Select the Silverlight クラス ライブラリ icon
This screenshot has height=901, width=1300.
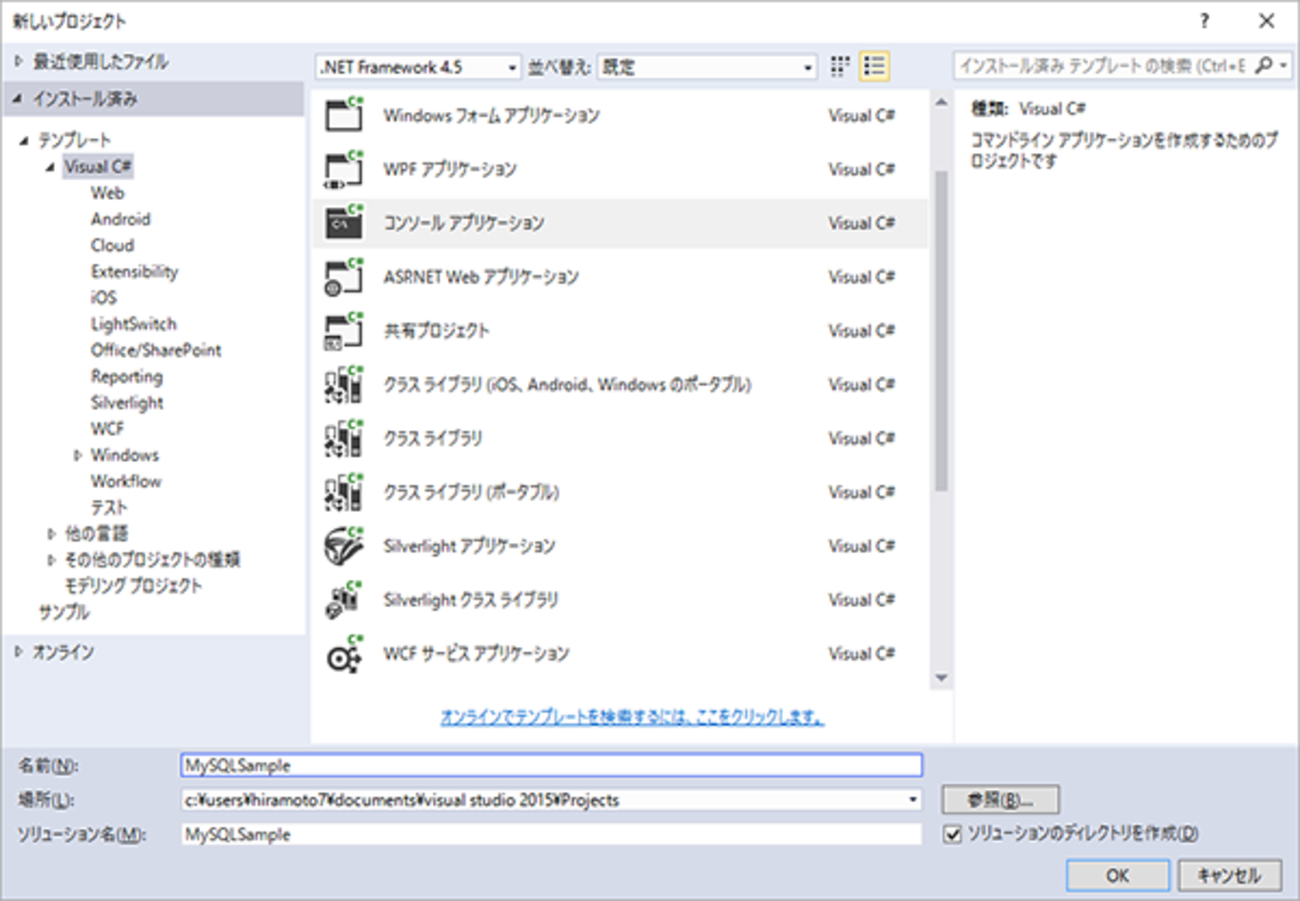[344, 601]
